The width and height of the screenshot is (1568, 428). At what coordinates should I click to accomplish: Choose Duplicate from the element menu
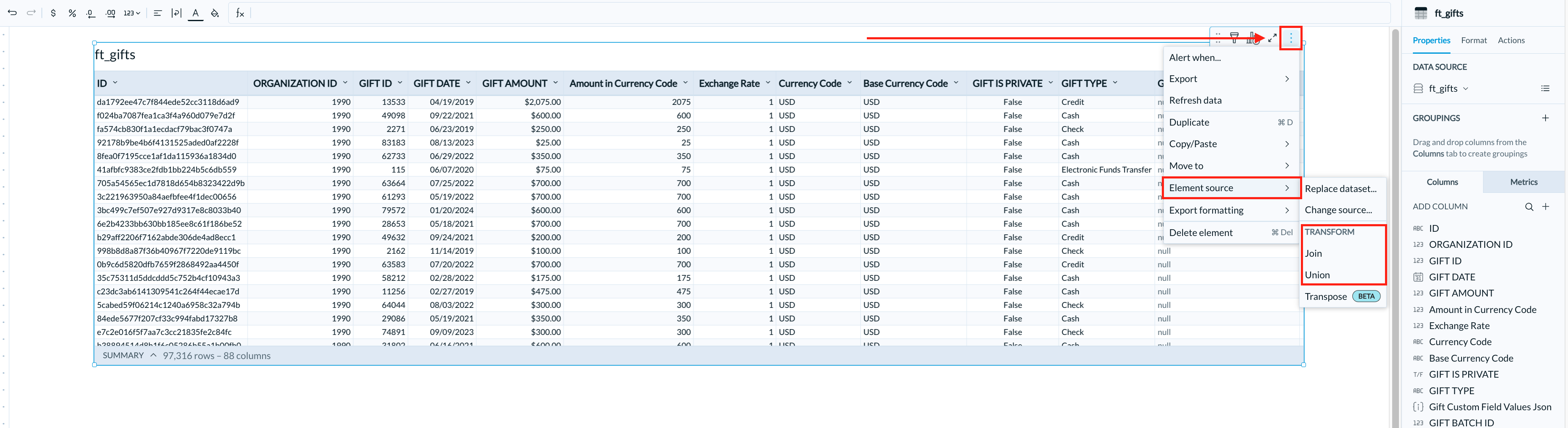[1230, 122]
